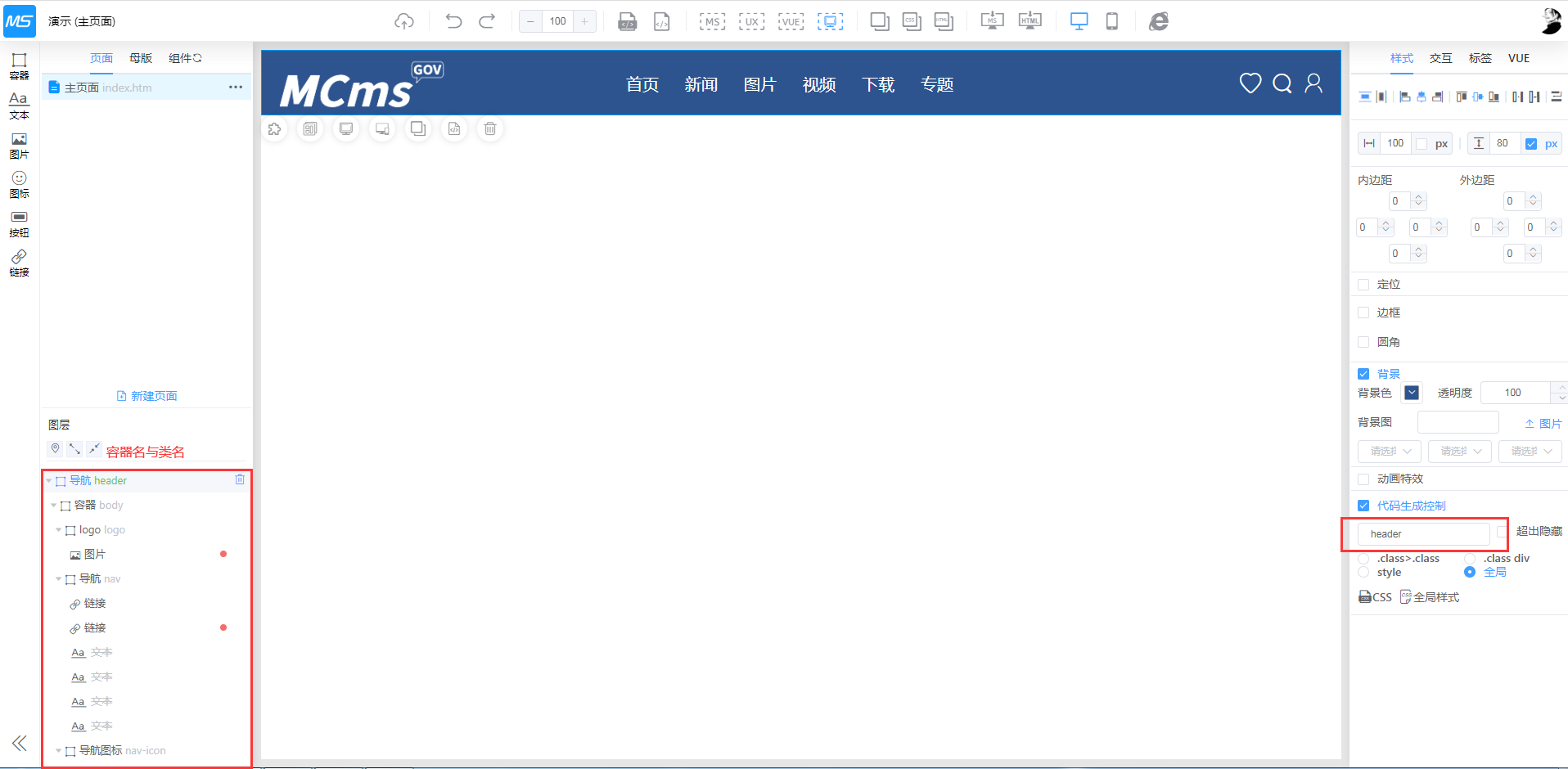This screenshot has height=769, width=1568.
Task: Delete the 导航 header layer
Action: pos(240,479)
